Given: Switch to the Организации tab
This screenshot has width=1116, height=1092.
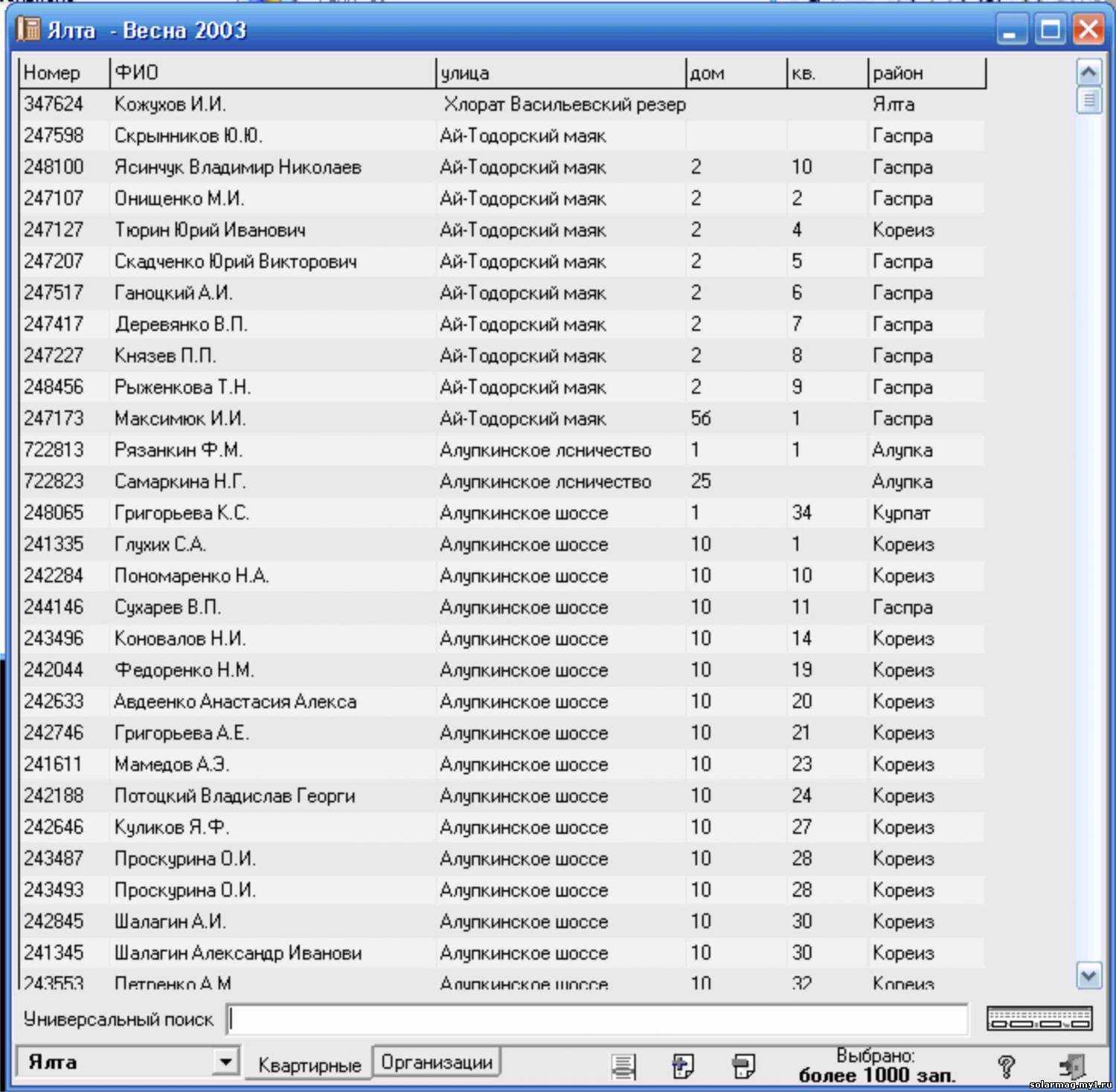Looking at the screenshot, I should pyautogui.click(x=437, y=1062).
